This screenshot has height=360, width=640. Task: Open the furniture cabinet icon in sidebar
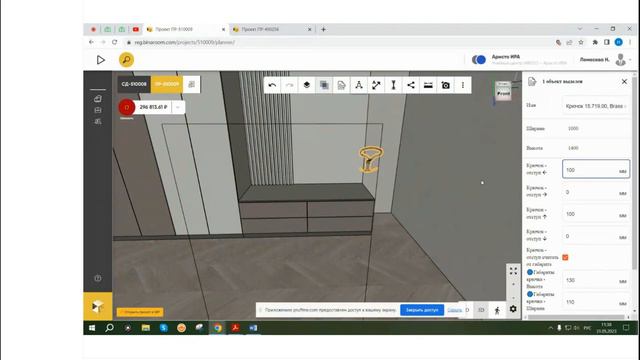pos(98,110)
